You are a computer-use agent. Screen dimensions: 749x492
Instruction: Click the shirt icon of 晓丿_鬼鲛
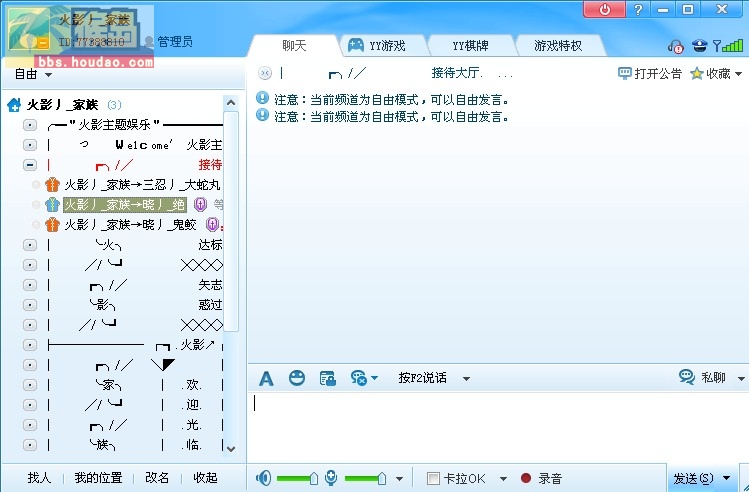pyautogui.click(x=52, y=225)
